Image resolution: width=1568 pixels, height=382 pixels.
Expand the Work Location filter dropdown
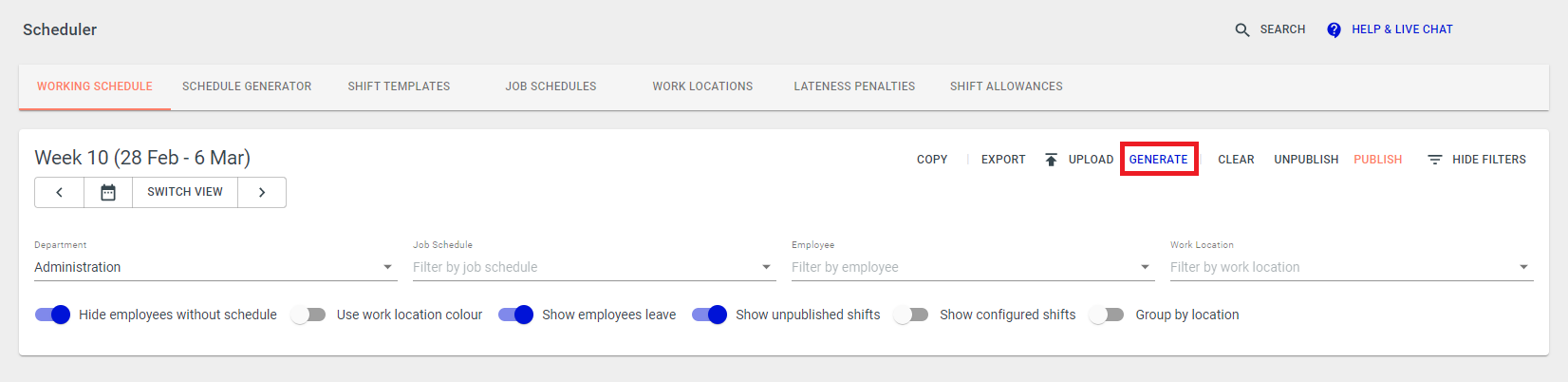coord(1351,267)
